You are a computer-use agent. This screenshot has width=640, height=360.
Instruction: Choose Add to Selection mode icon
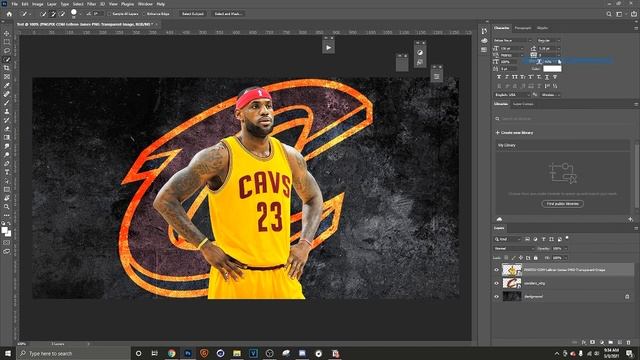[x=53, y=14]
